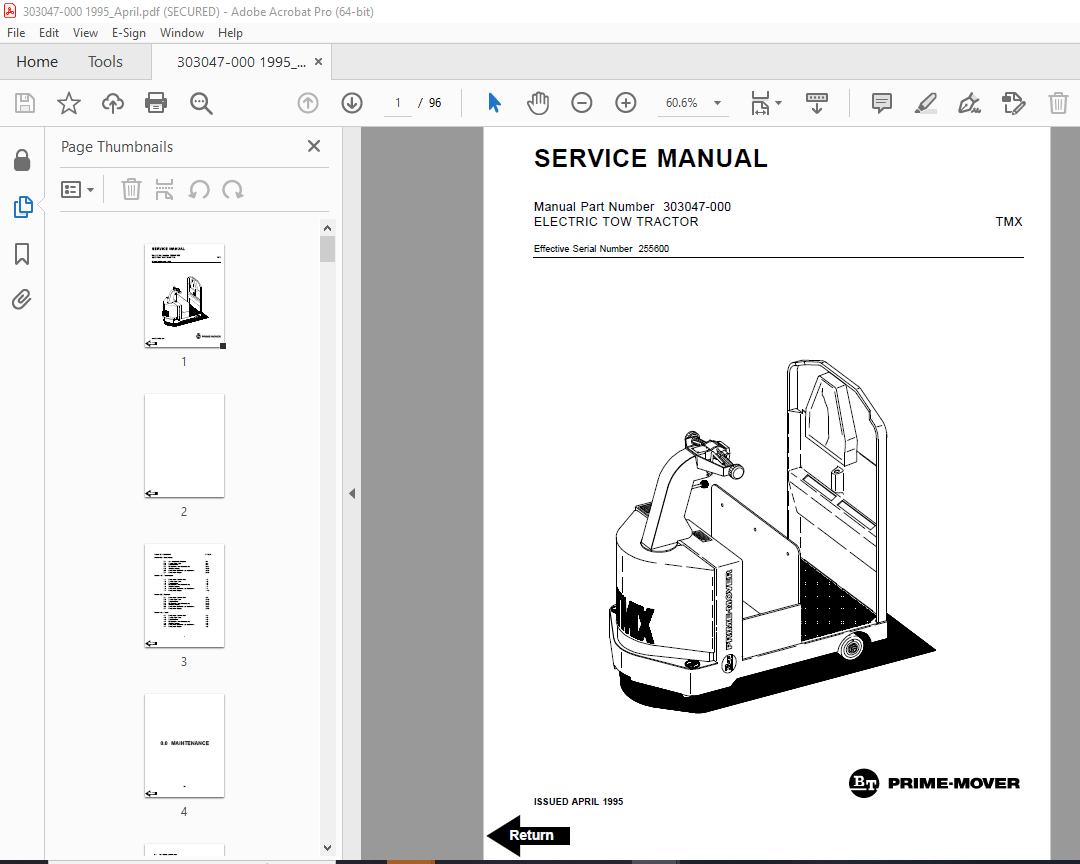The width and height of the screenshot is (1080, 864).
Task: Click Manual Part Number 303047-000 text
Action: (632, 207)
